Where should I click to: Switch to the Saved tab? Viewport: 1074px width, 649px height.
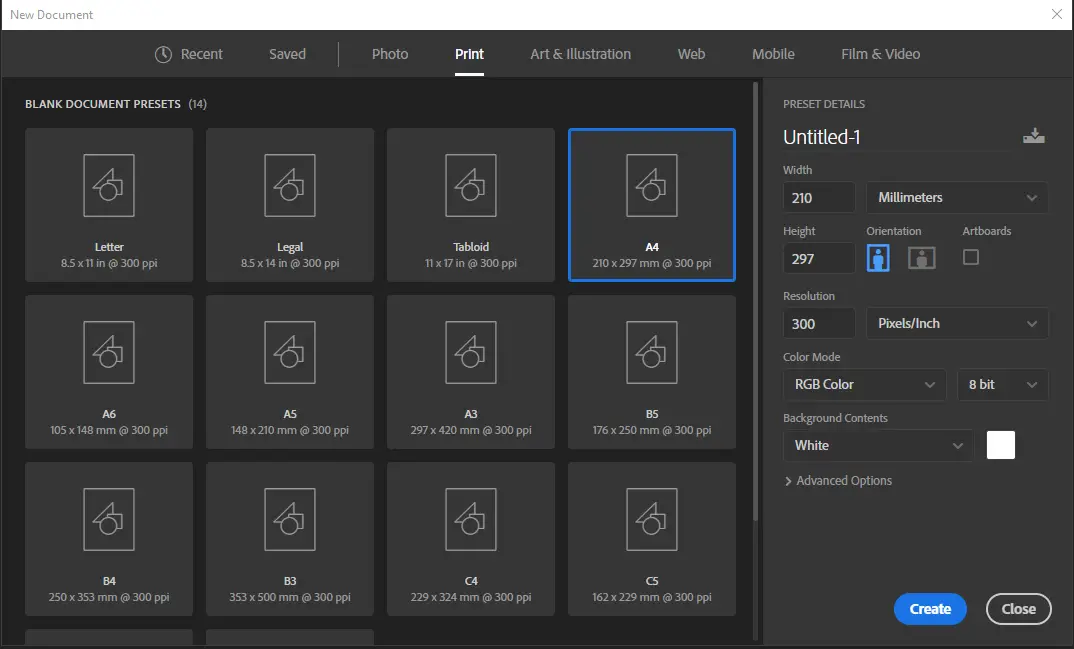287,54
